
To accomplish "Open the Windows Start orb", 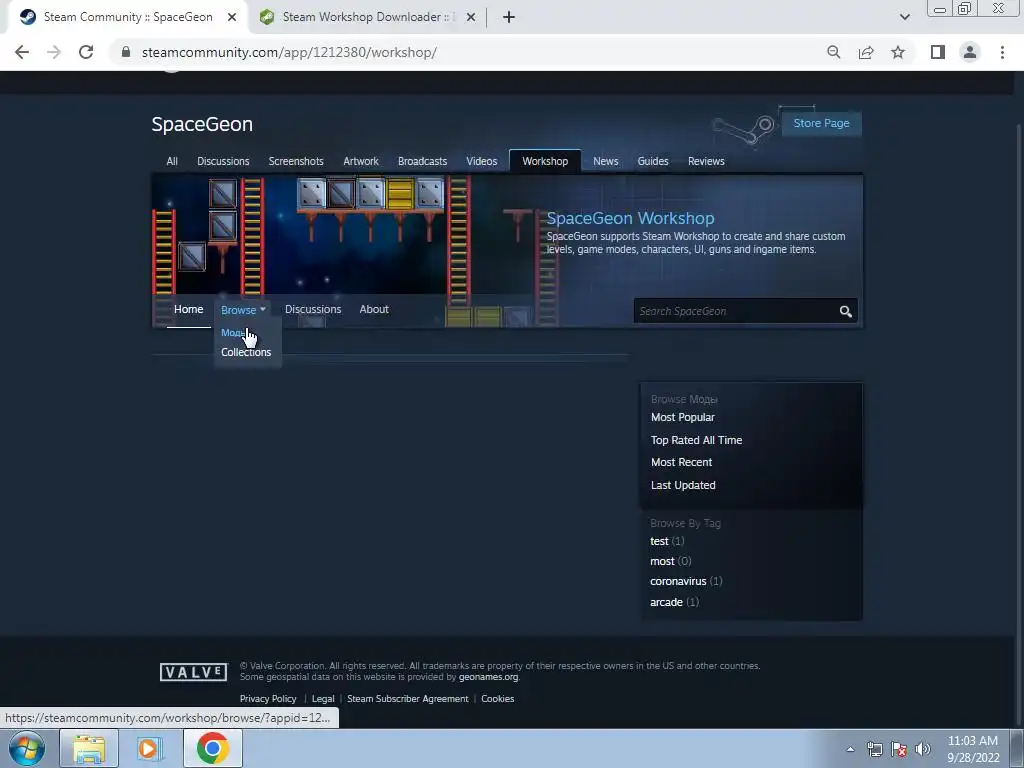I will [x=27, y=748].
